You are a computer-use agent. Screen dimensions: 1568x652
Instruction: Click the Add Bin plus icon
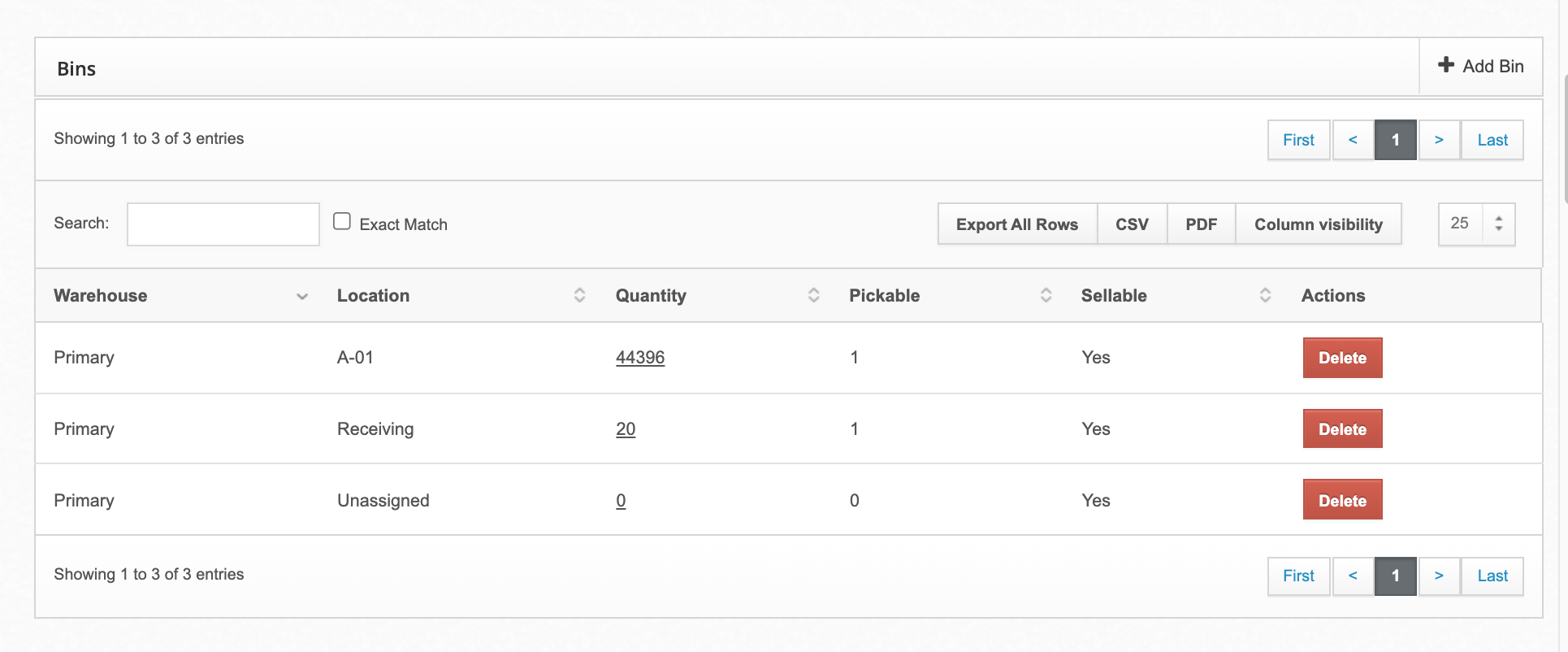1445,65
